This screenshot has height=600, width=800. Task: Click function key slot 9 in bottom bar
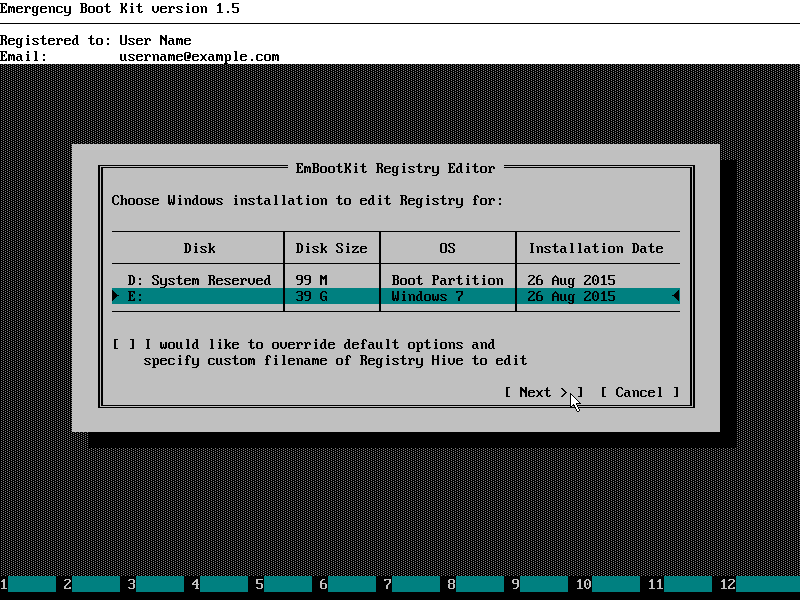coord(540,584)
